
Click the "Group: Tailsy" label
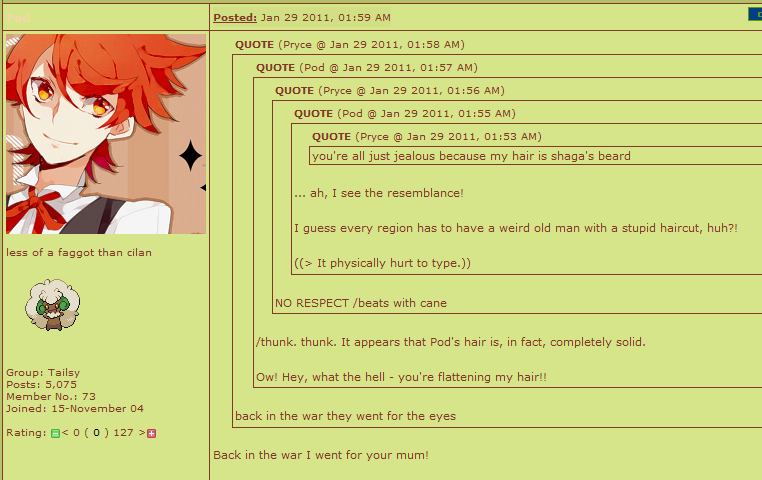pos(43,373)
